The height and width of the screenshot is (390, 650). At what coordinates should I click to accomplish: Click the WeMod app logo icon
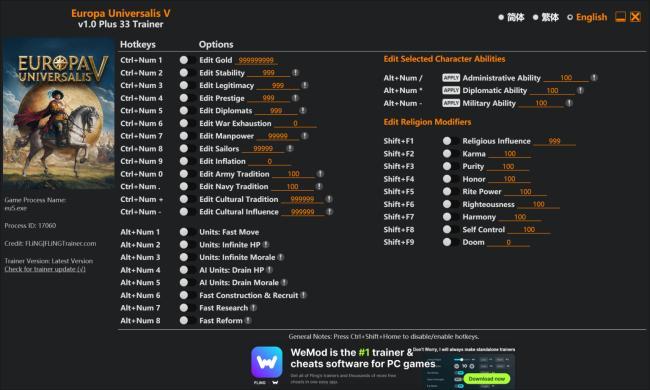(267, 362)
